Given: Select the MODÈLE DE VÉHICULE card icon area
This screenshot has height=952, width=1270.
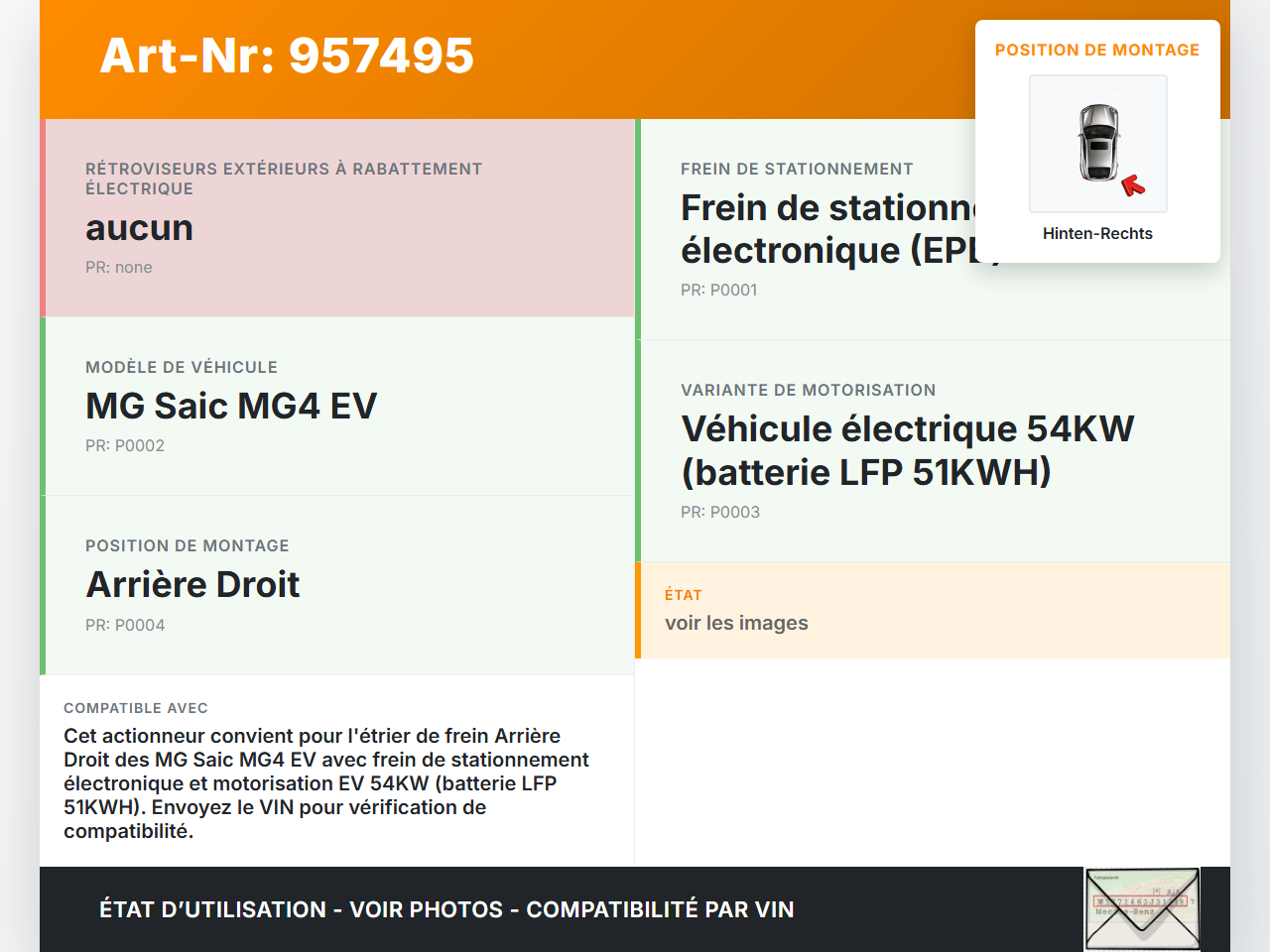Looking at the screenshot, I should [x=337, y=407].
